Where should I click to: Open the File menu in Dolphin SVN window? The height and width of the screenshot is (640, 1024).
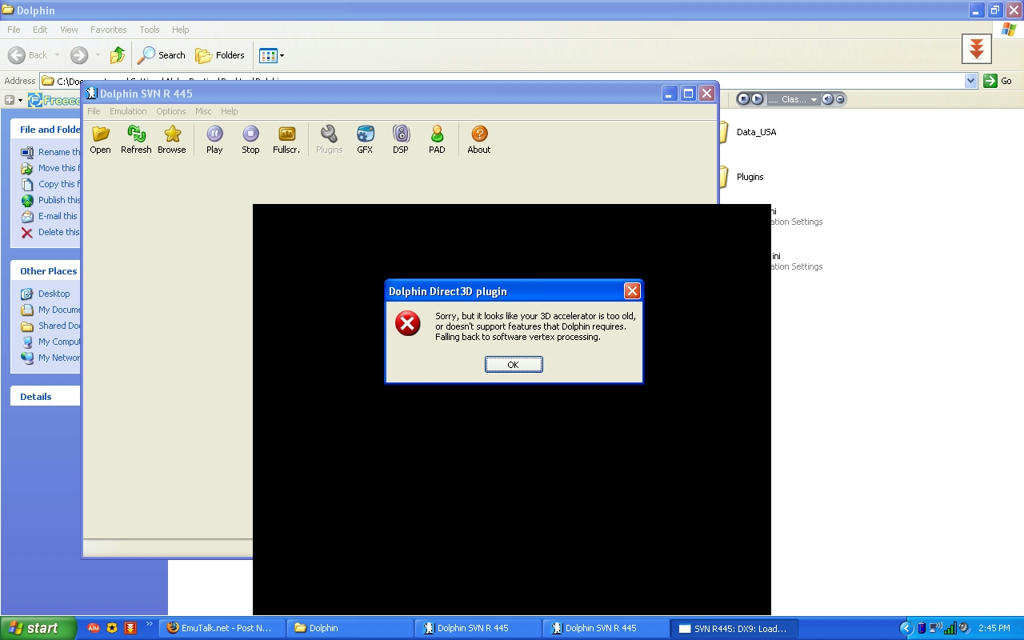94,112
